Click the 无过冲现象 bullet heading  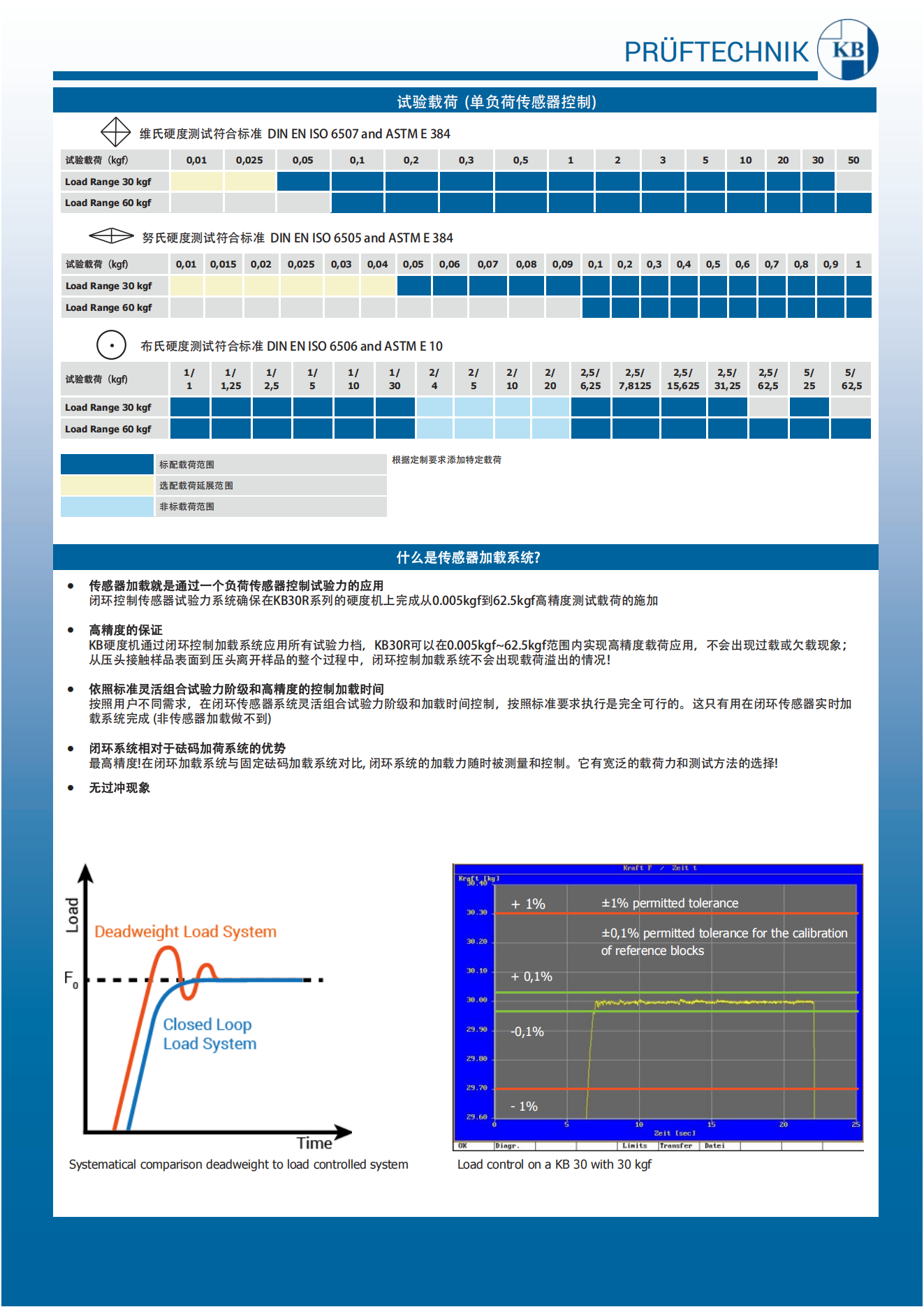point(119,788)
